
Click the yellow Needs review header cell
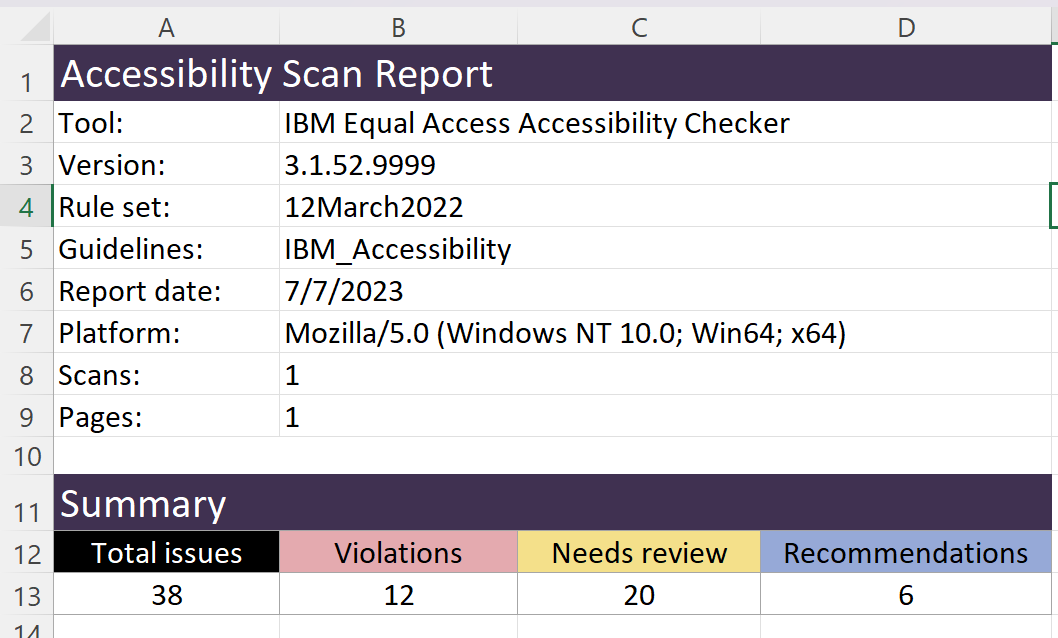[x=638, y=552]
